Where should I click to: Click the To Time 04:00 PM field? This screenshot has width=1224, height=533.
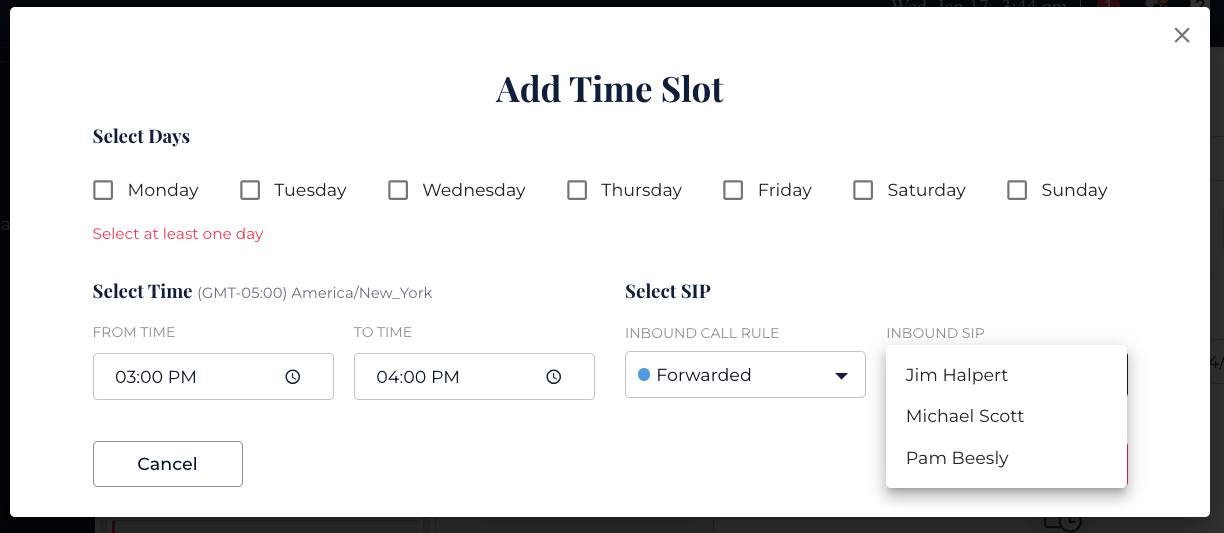click(440, 377)
